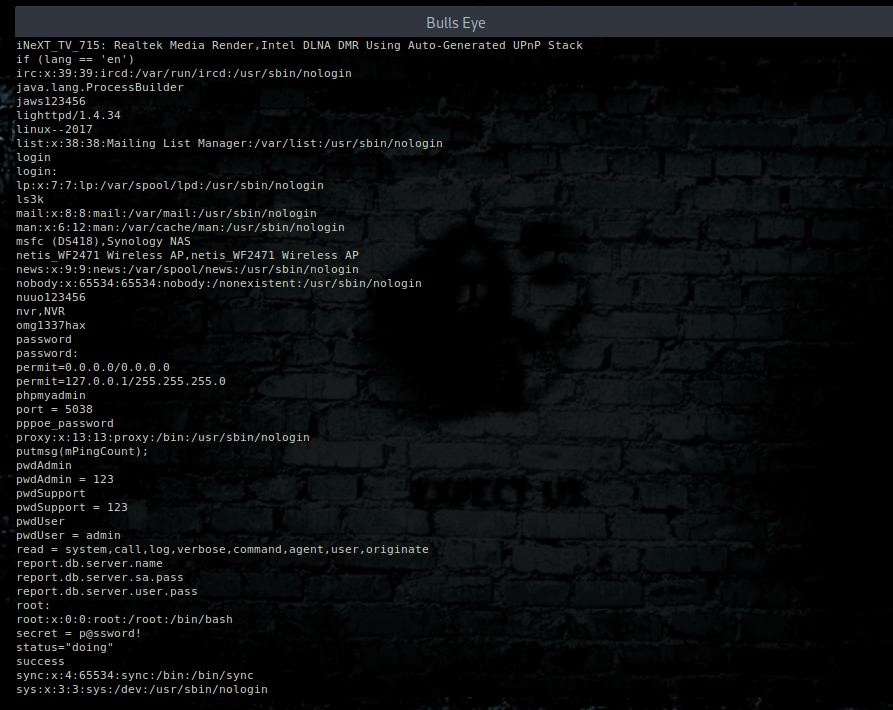Click the 'ls3k' string
This screenshot has height=710, width=893.
click(x=30, y=199)
